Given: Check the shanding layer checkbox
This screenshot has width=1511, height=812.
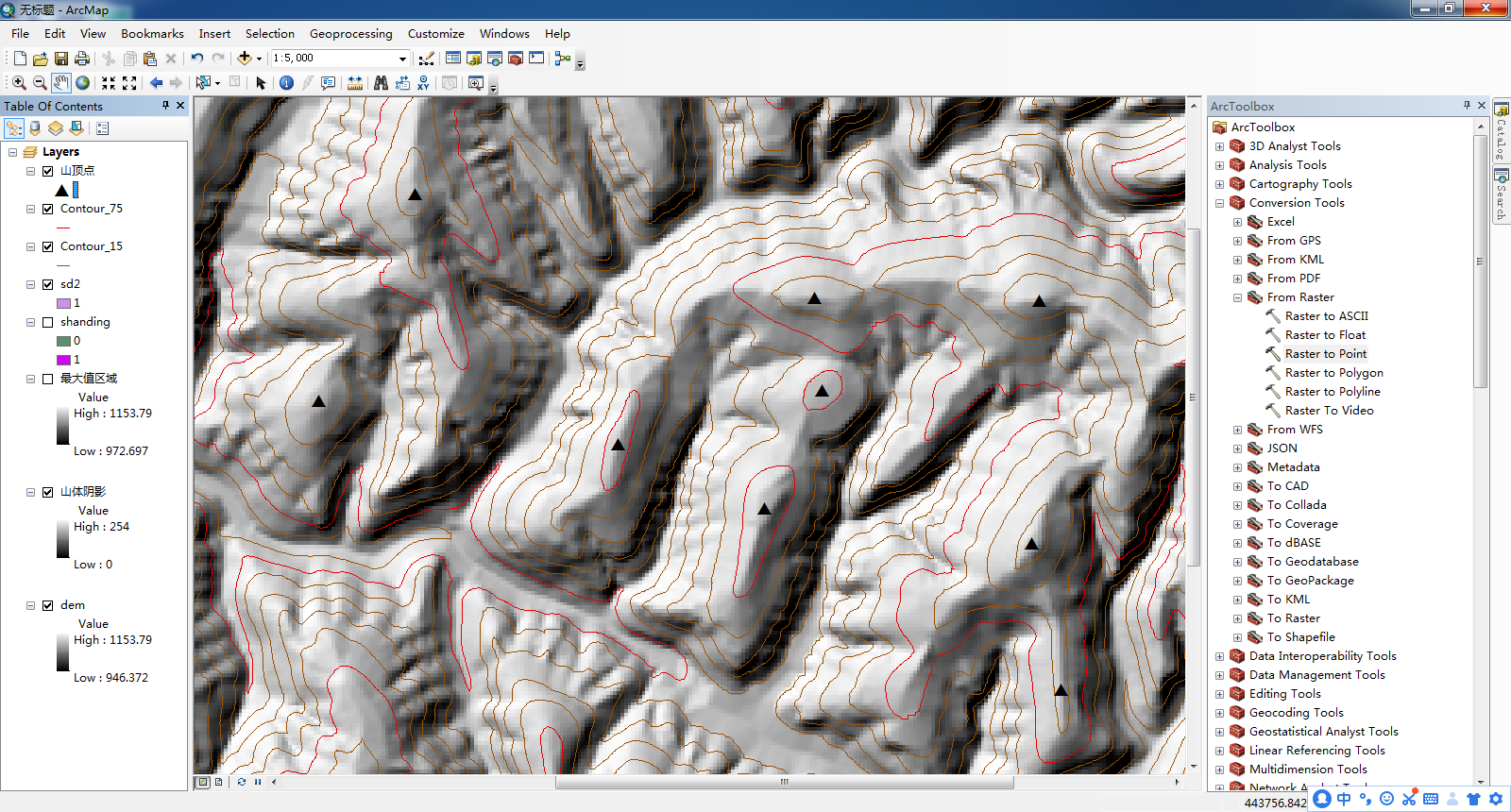Looking at the screenshot, I should point(47,322).
